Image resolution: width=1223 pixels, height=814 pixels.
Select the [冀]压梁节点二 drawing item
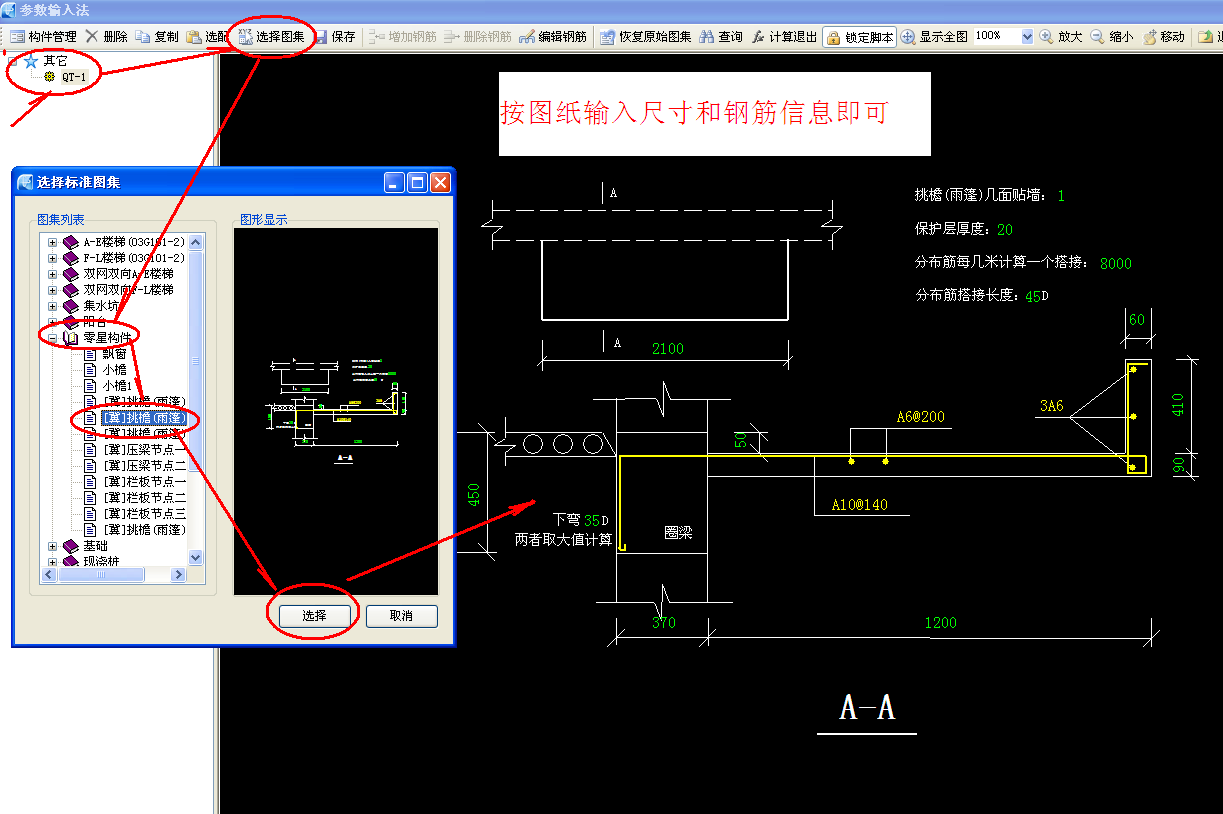pos(144,466)
